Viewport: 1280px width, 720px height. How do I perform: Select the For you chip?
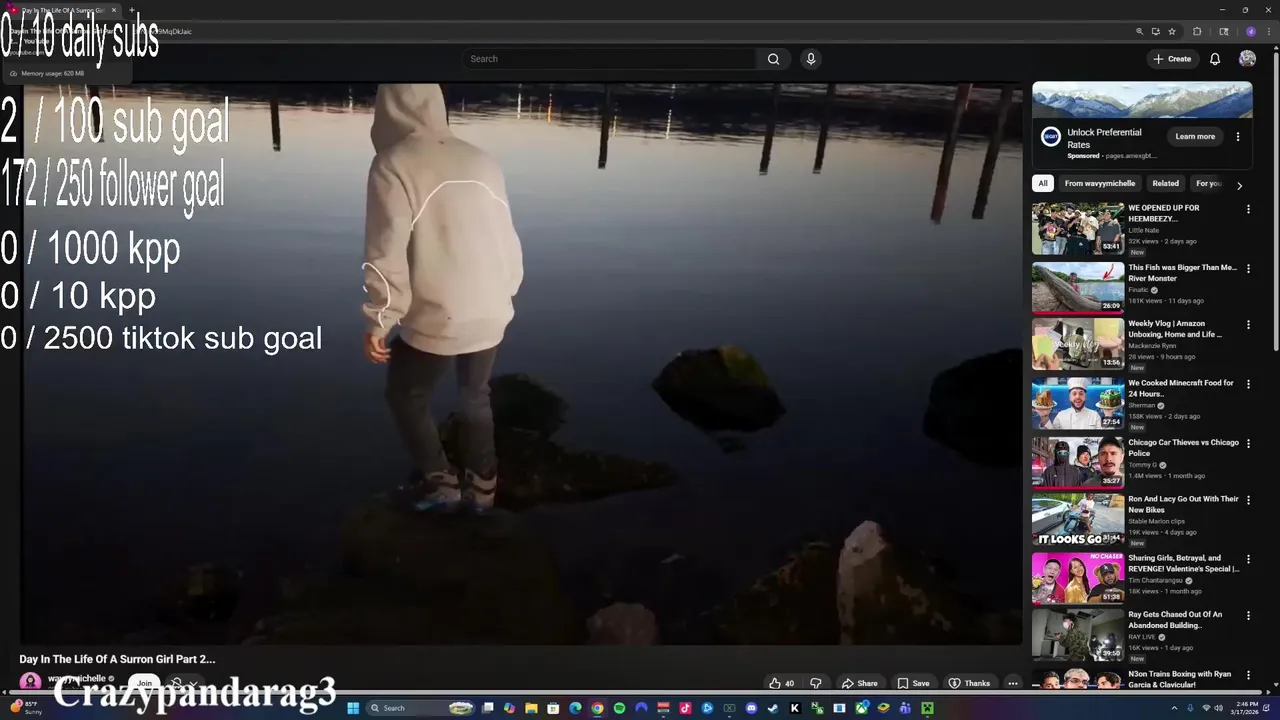1208,183
